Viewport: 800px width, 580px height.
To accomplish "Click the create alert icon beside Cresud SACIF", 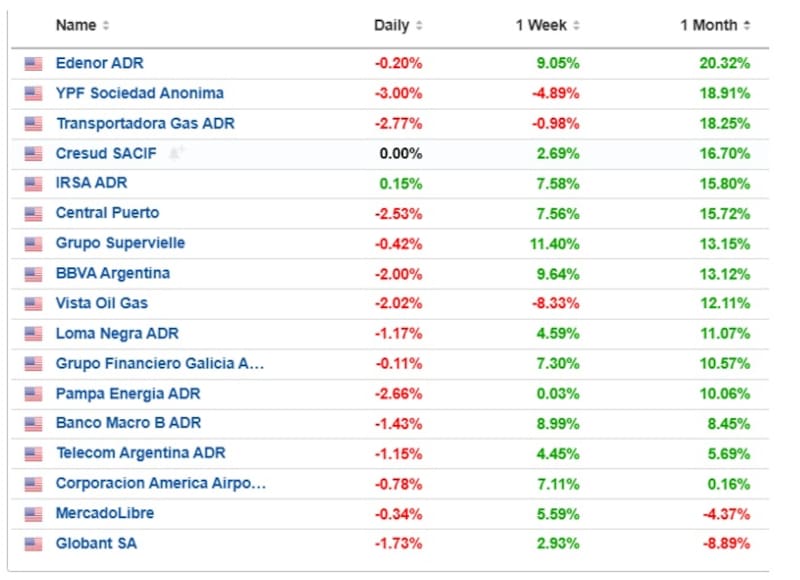I will (x=177, y=153).
